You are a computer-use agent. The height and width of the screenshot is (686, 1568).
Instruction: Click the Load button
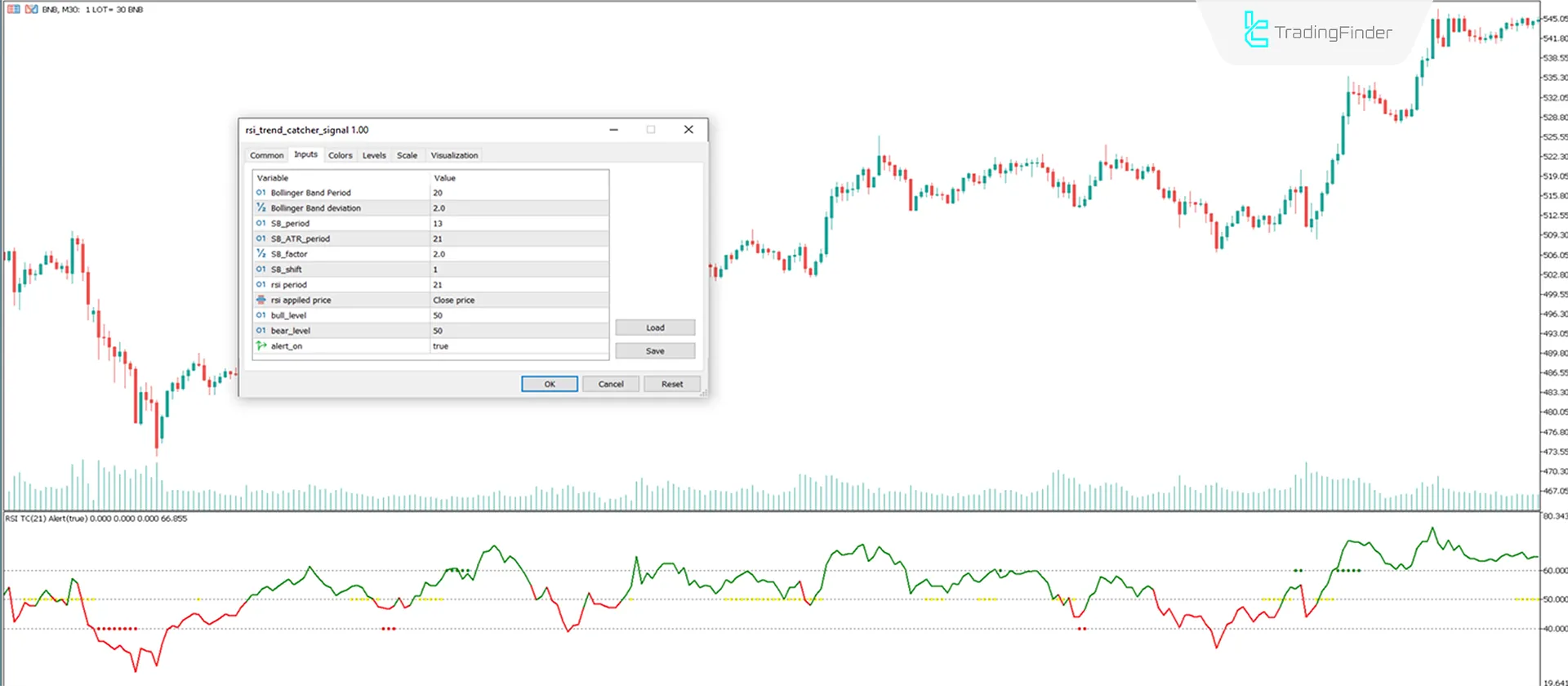(x=655, y=327)
